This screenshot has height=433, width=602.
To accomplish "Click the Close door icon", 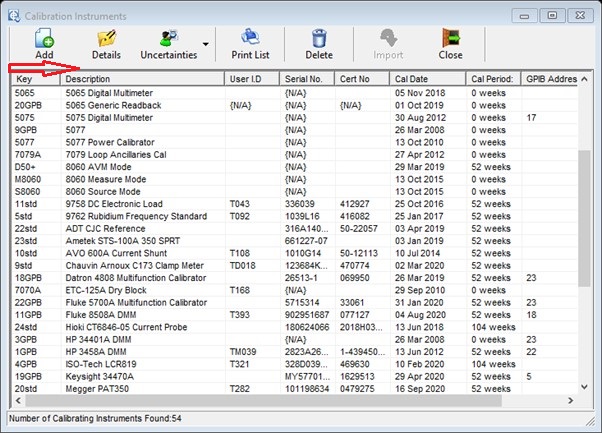I will (450, 38).
